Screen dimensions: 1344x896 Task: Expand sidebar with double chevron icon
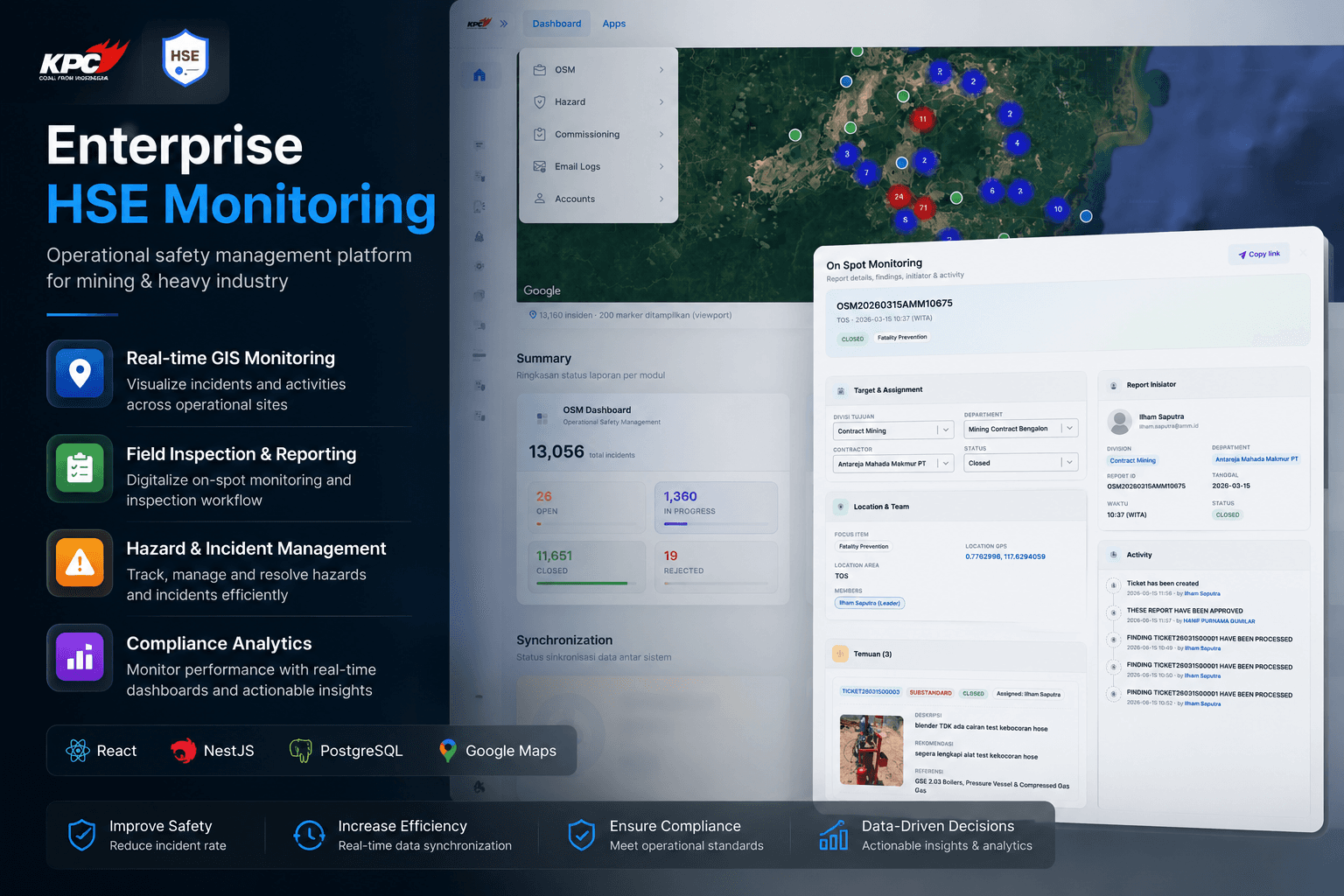(504, 24)
